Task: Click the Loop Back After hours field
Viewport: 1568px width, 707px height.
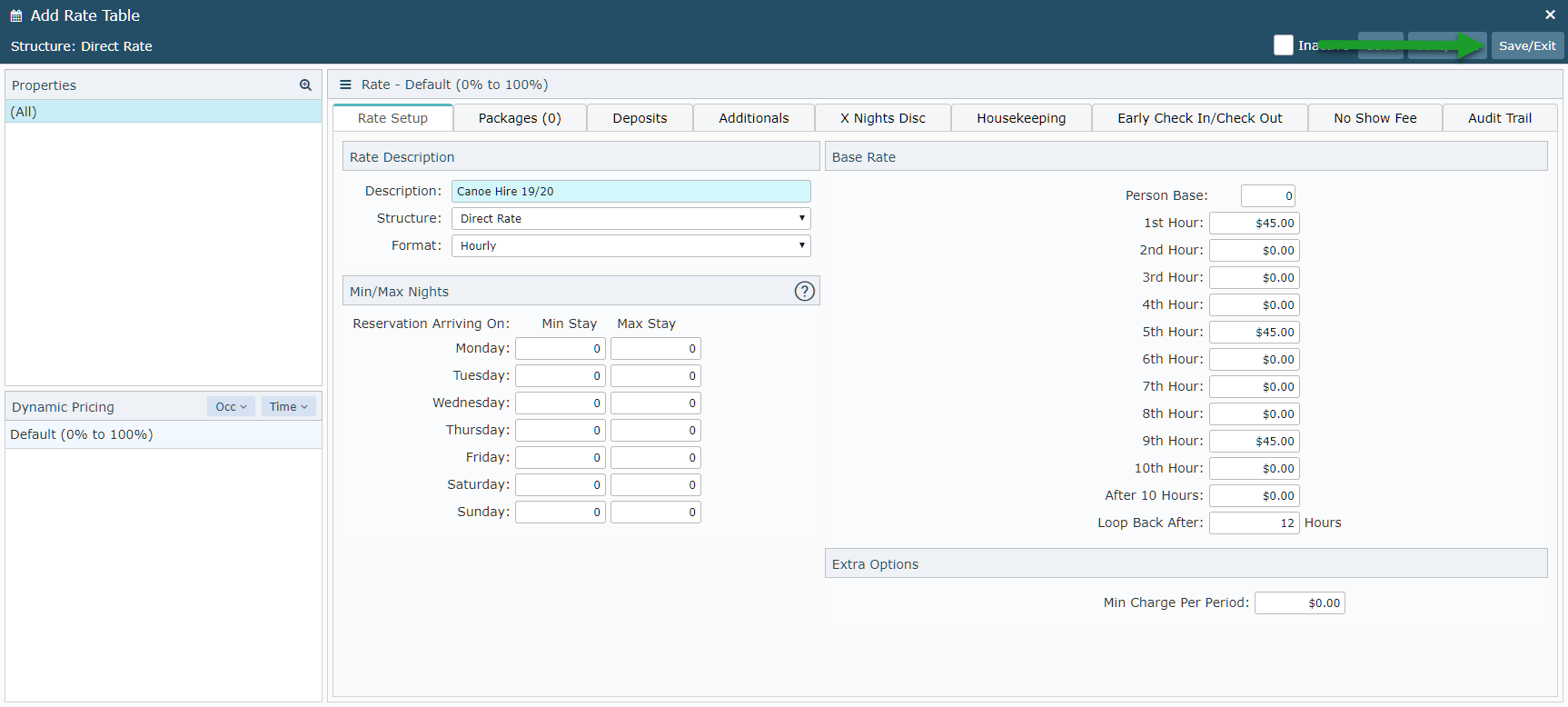Action: tap(1254, 523)
